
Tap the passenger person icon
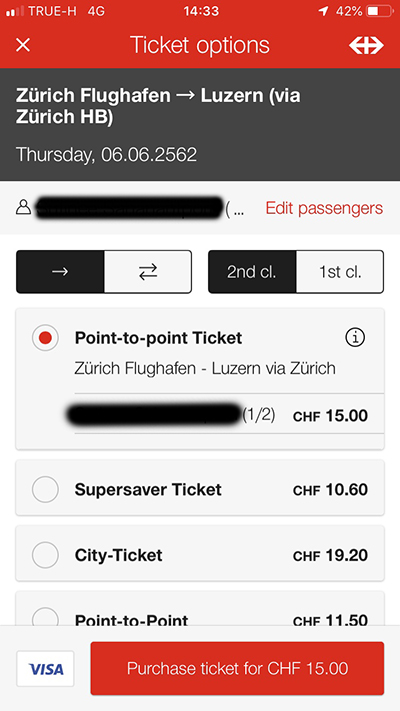coord(23,209)
